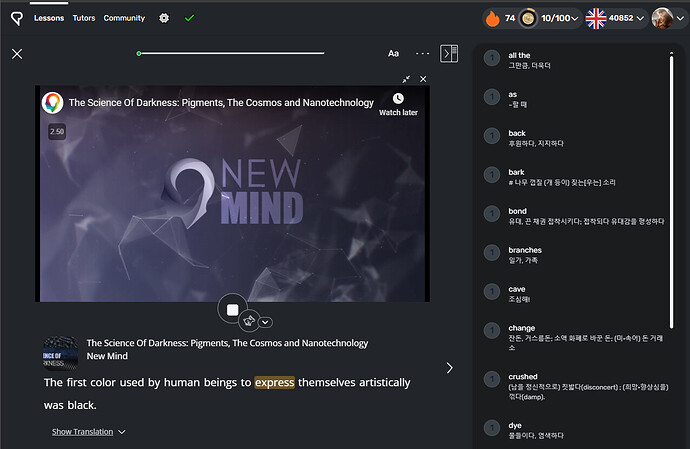The width and height of the screenshot is (690, 449).
Task: Select the vocabulary word 'bark'
Action: click(x=516, y=172)
